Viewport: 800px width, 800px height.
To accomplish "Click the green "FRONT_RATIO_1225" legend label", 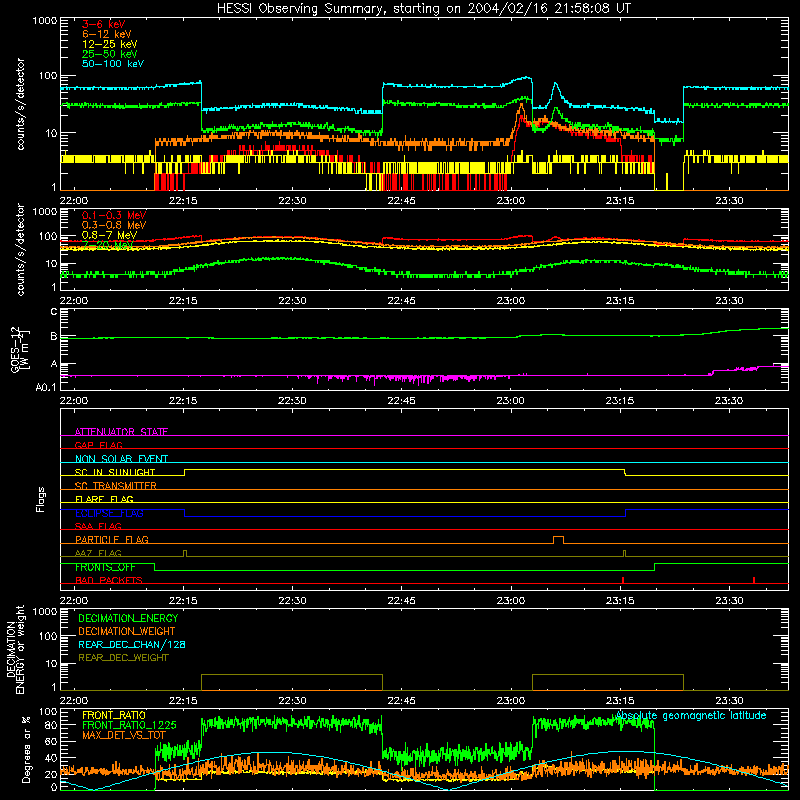I will point(129,725).
